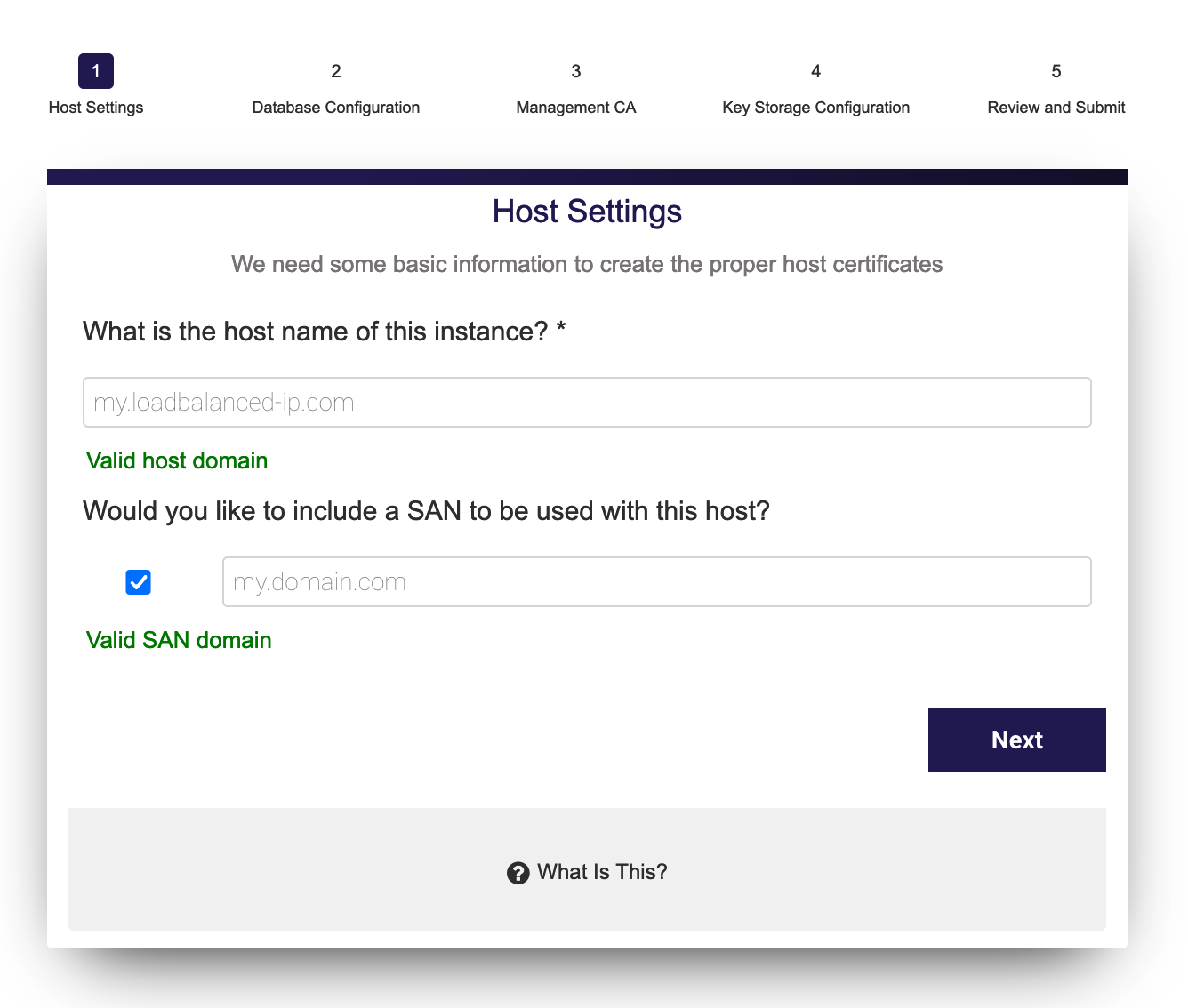Click the Valid host domain message
Viewport: 1188px width, 1008px height.
click(177, 460)
